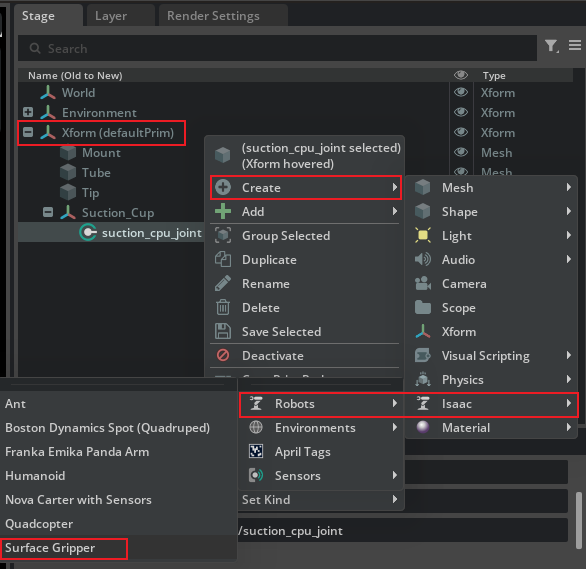Open the Environments submenu

pyautogui.click(x=322, y=428)
